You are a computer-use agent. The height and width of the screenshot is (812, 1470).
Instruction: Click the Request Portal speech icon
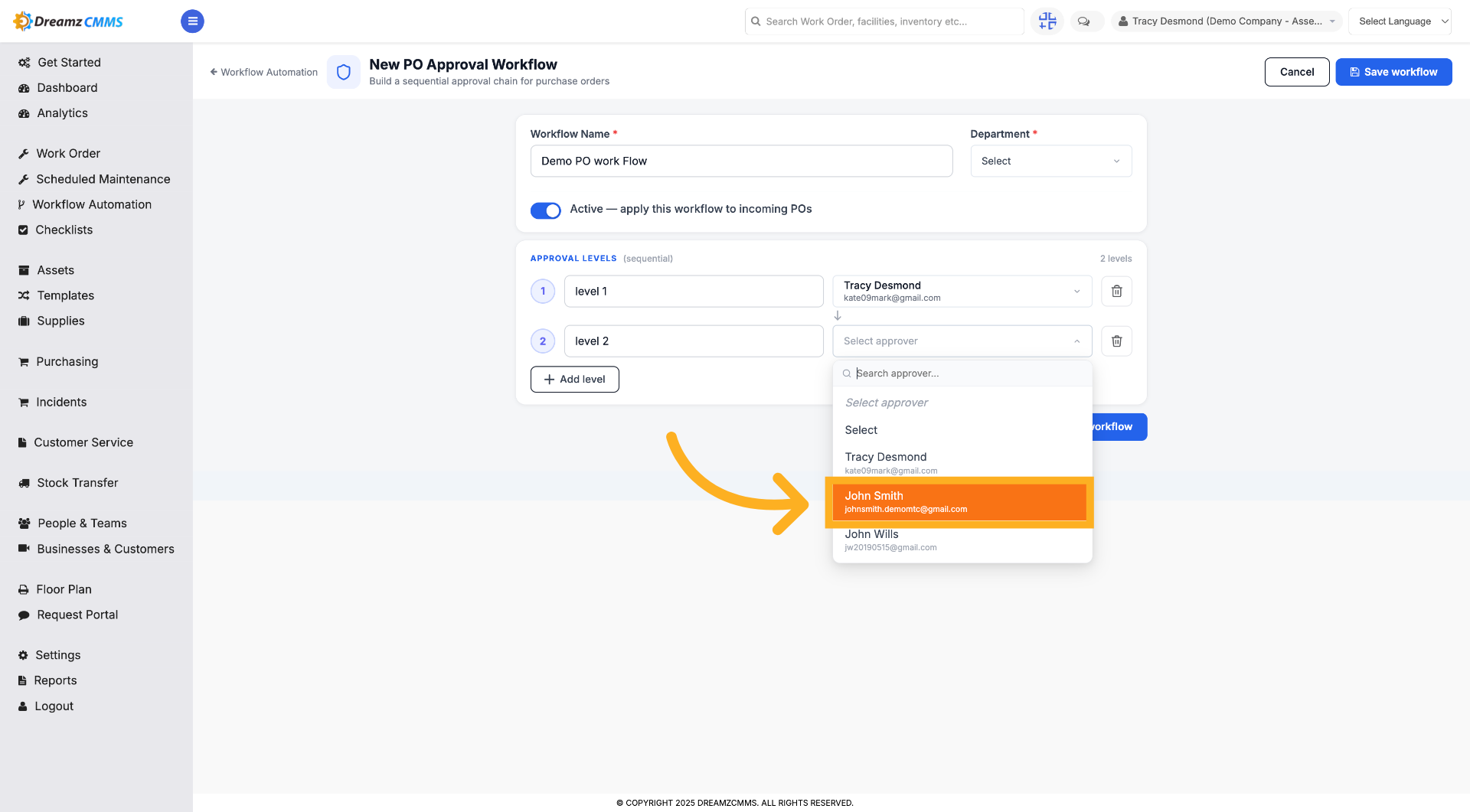coord(24,615)
